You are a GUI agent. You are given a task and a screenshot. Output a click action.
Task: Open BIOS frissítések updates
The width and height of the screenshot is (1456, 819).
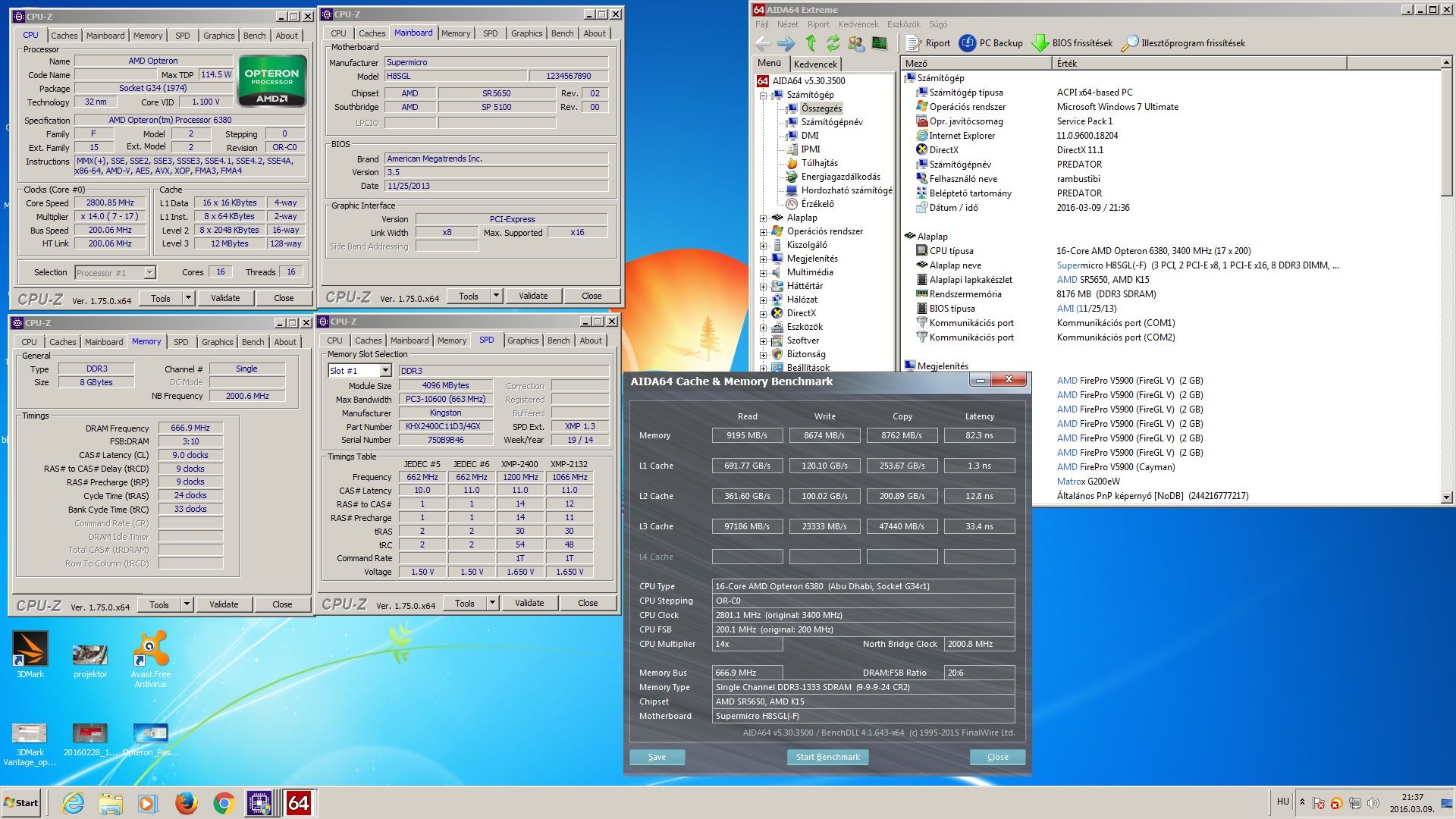[x=1072, y=43]
